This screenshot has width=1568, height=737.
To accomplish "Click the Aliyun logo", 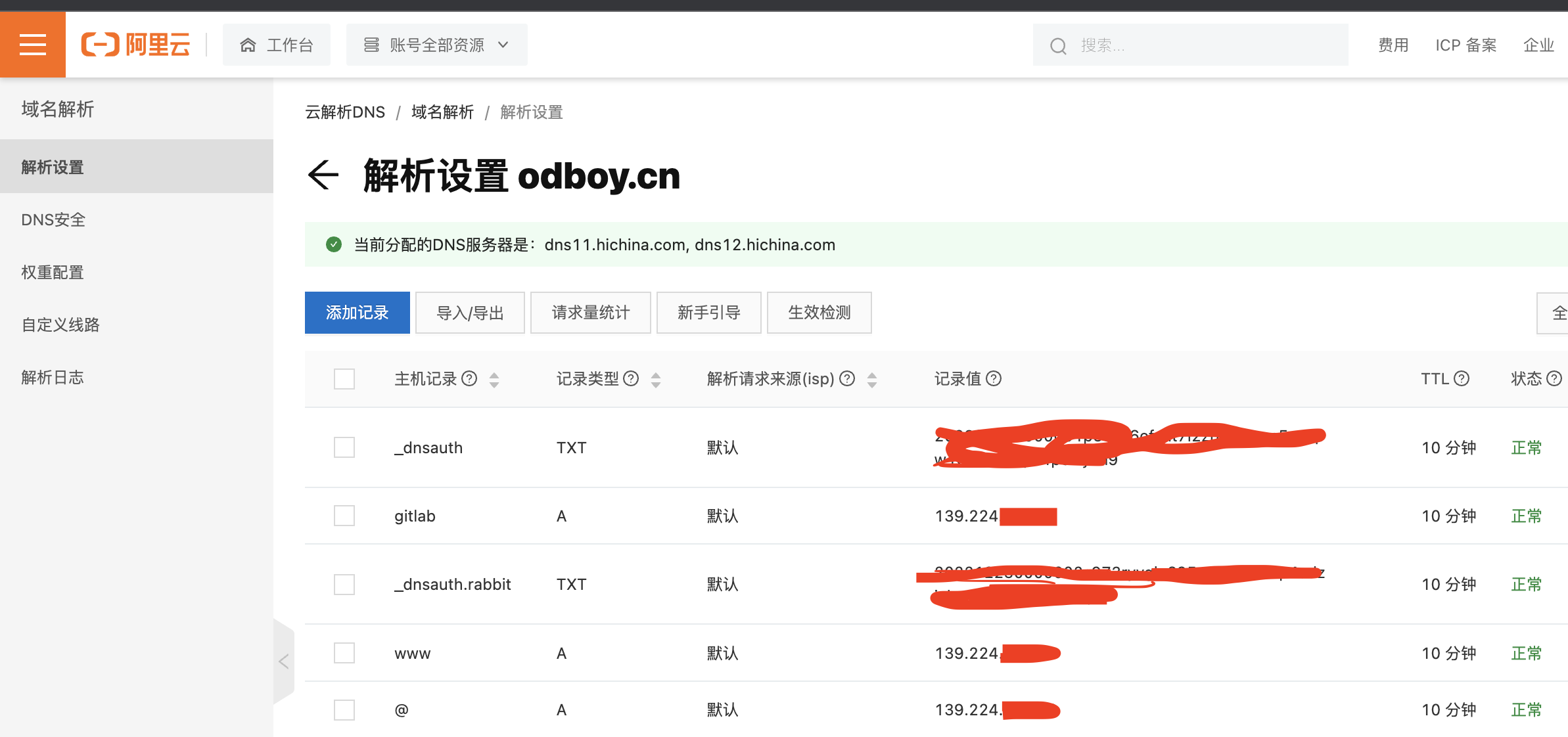I will [x=135, y=45].
